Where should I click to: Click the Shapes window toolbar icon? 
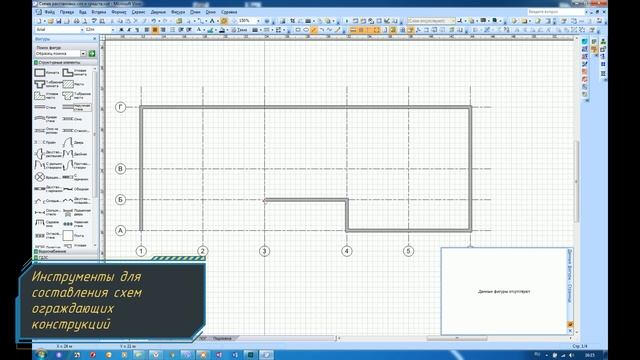179,21
